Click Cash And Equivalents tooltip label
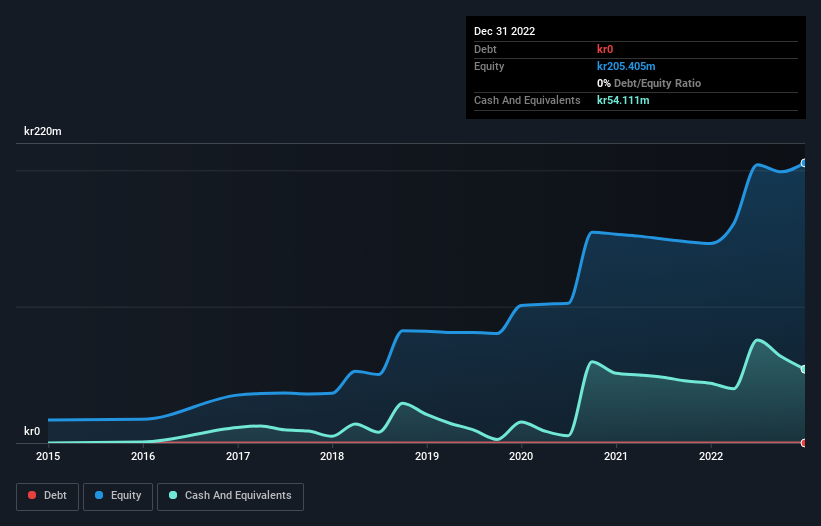The image size is (821, 526). [x=527, y=100]
